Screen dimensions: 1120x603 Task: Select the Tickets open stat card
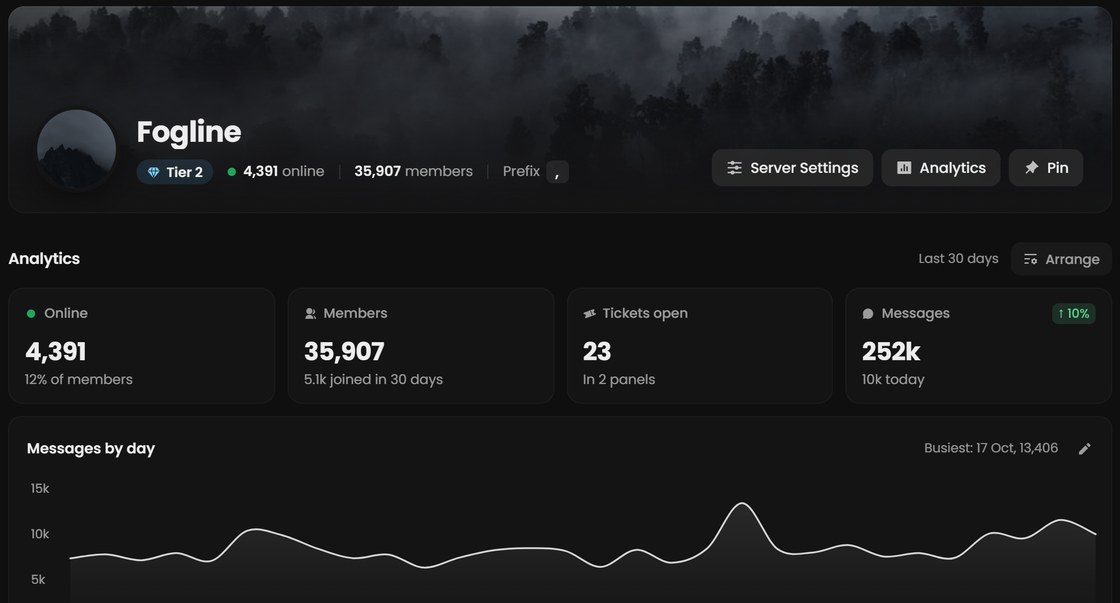coord(700,346)
